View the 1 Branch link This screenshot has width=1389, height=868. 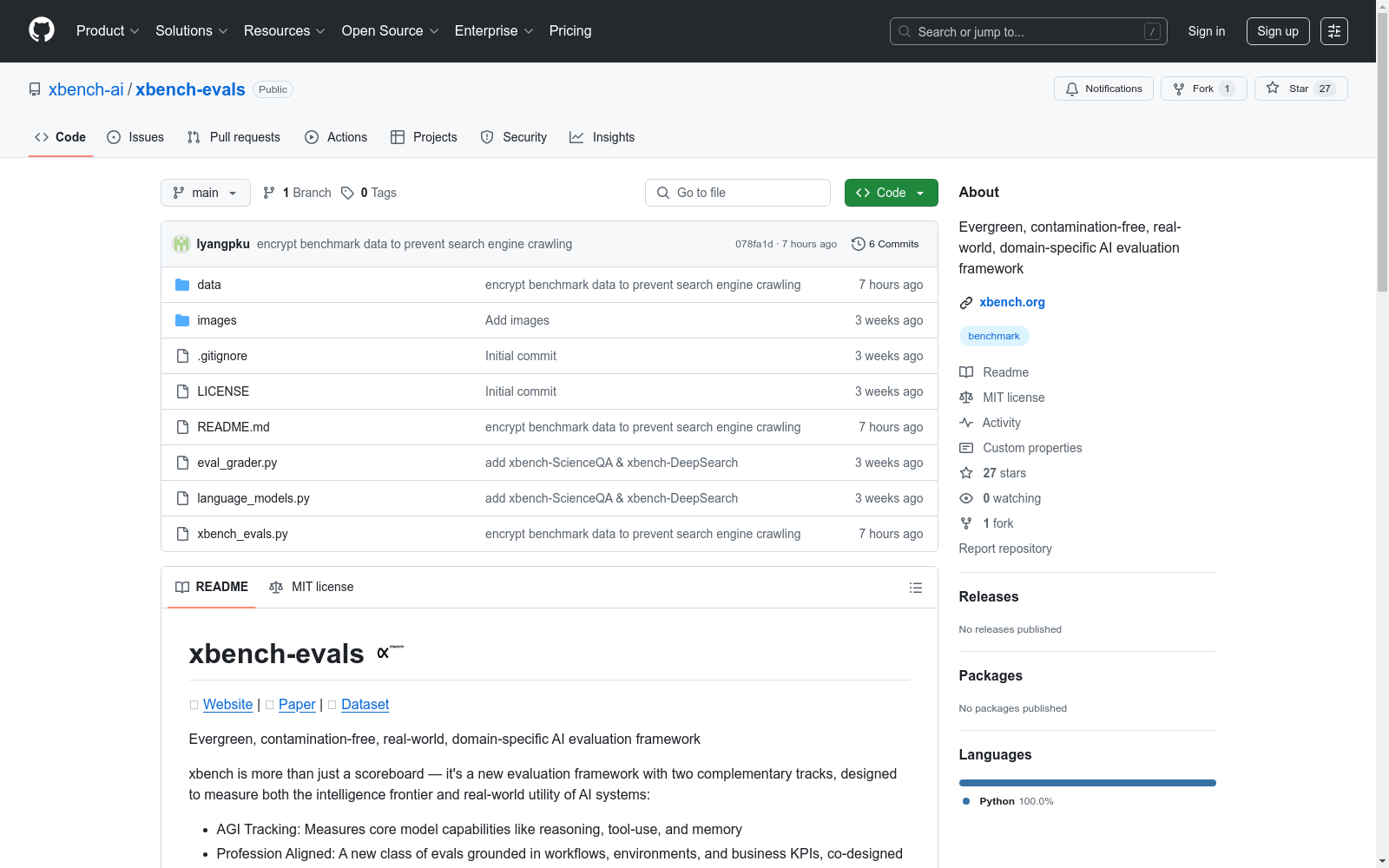click(297, 193)
